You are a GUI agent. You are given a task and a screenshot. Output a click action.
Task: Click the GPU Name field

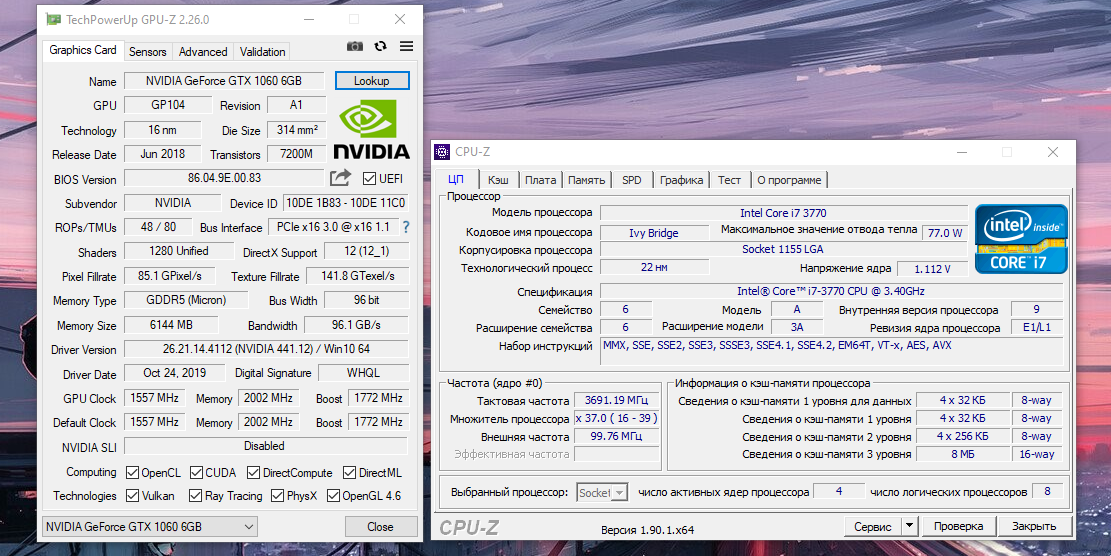coord(224,81)
